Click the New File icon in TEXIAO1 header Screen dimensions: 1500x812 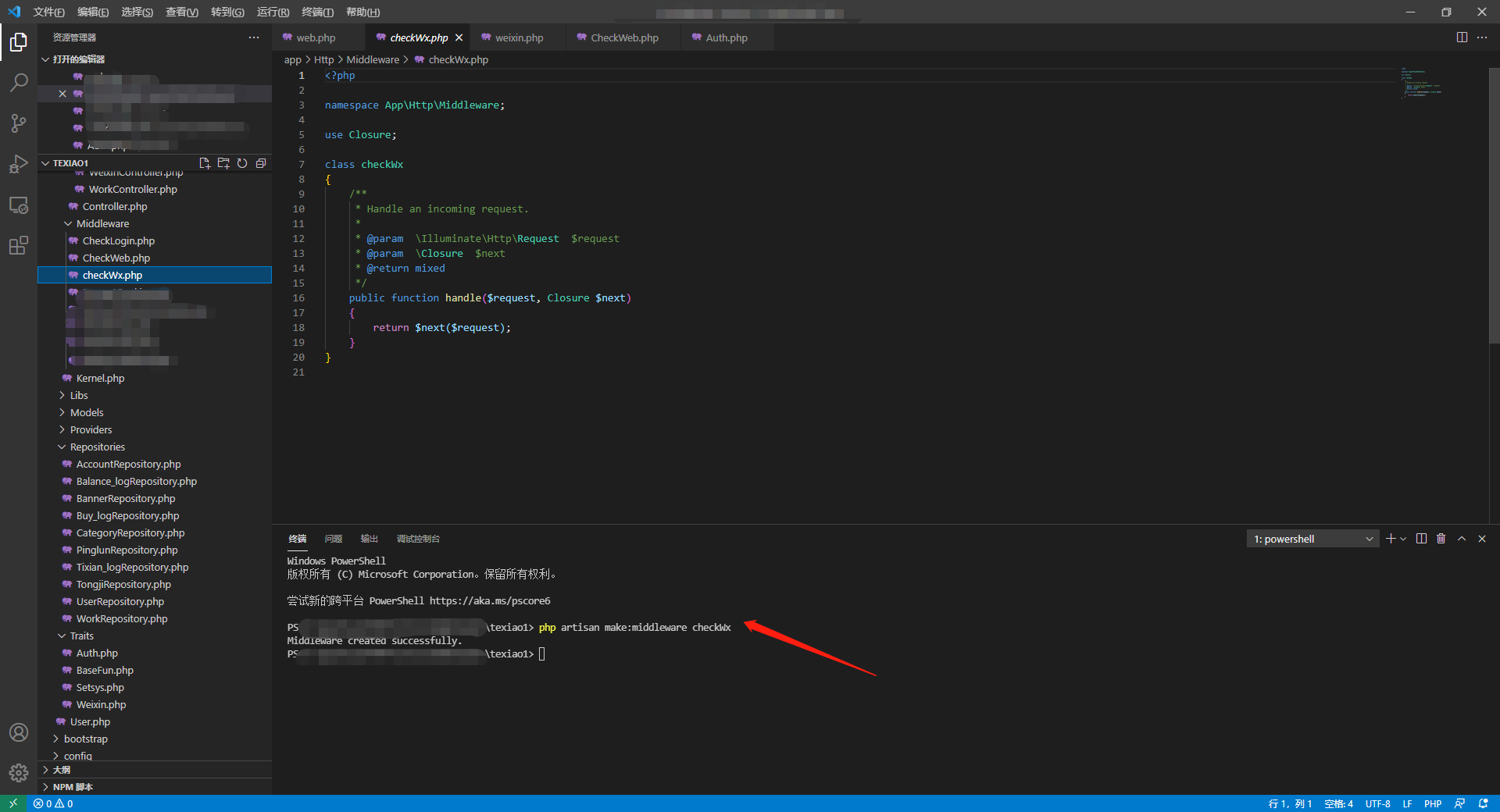205,163
